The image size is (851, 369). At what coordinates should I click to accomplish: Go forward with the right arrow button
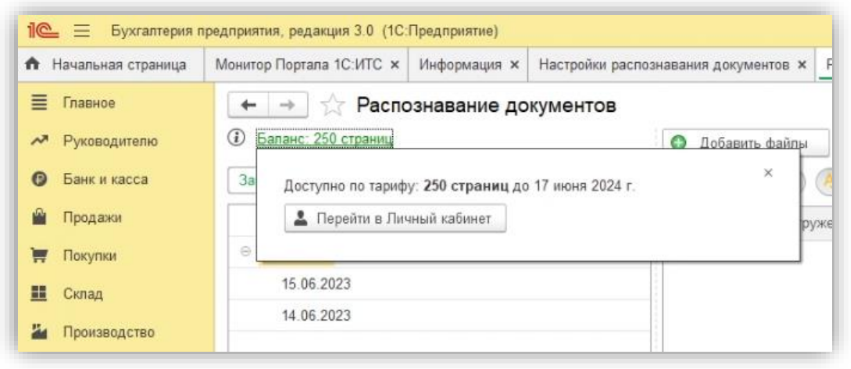288,105
